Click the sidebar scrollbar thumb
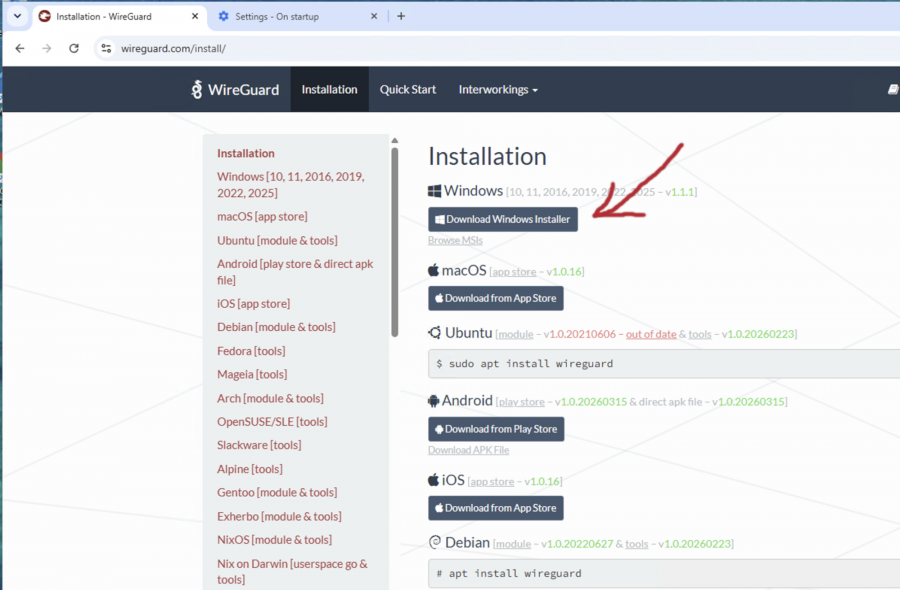900x590 pixels. coord(394,242)
